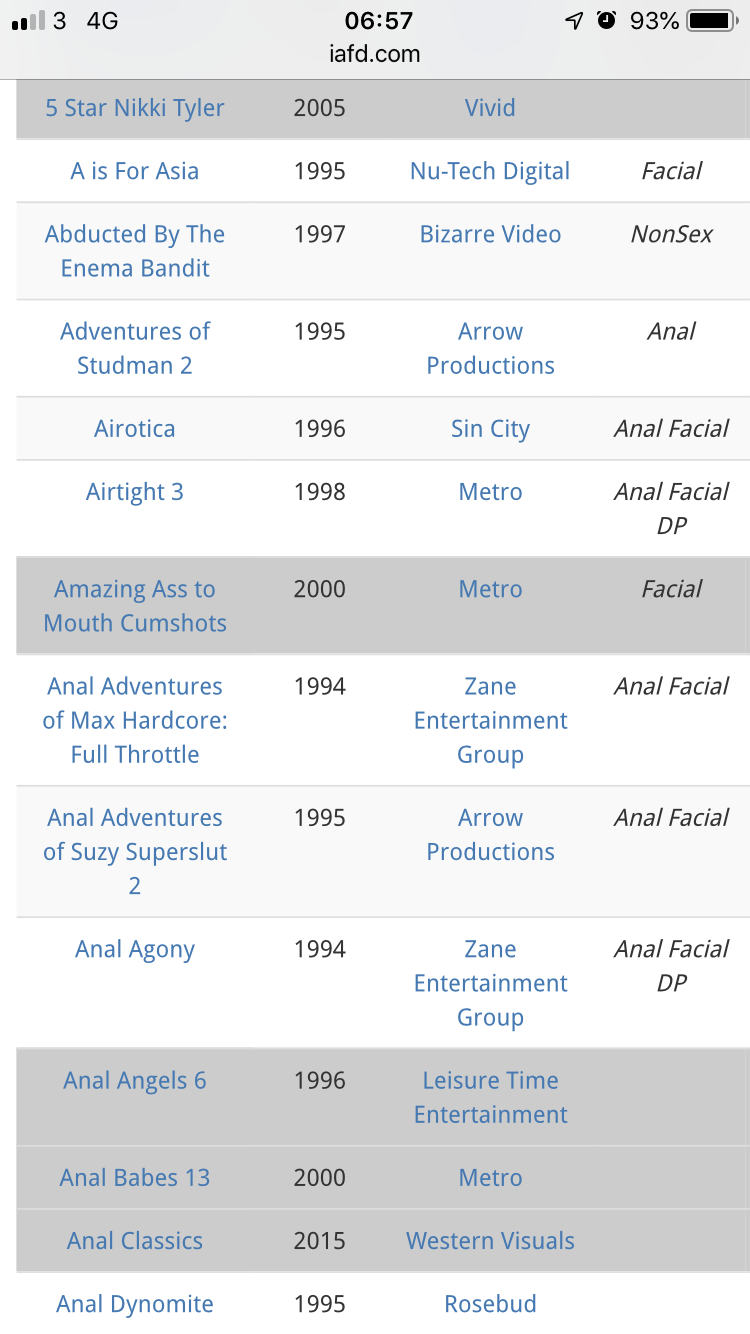Open the Nu-Tech Digital distributor link
The image size is (750, 1334).
tap(490, 171)
